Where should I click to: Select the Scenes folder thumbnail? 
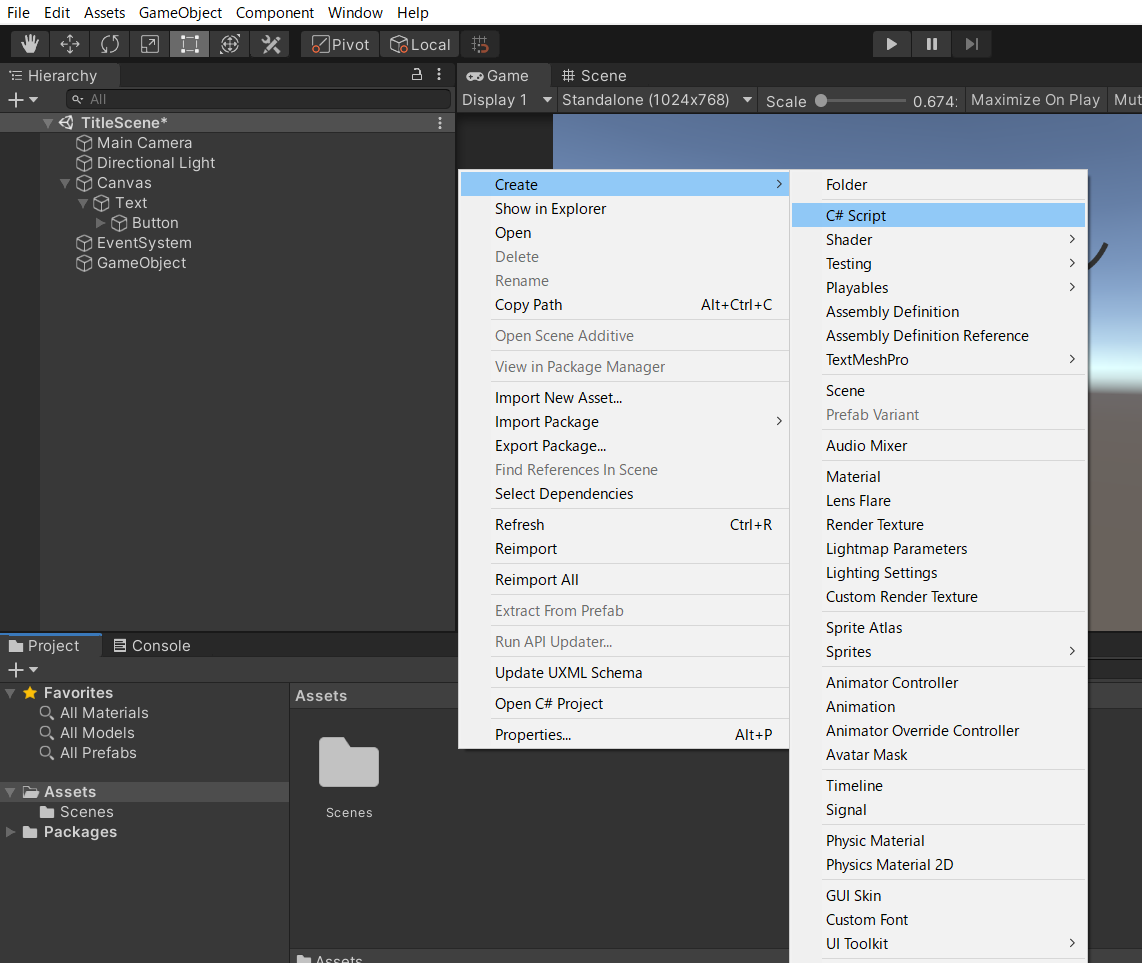349,763
